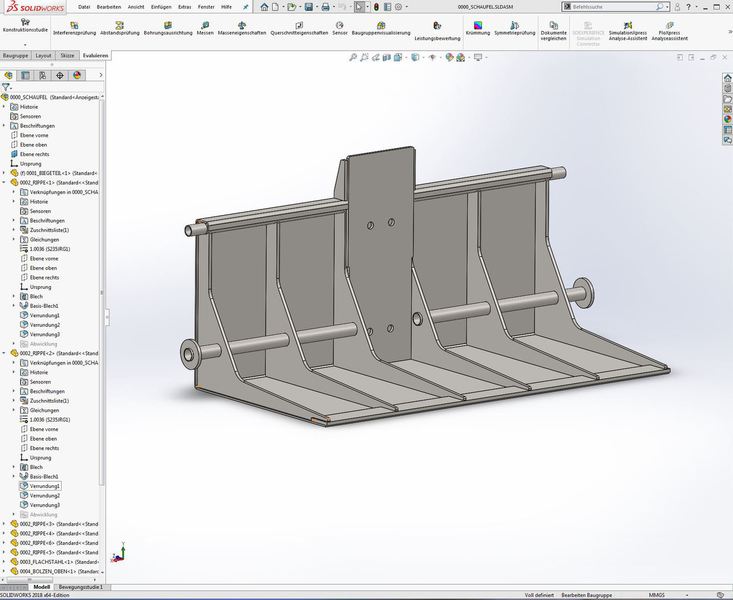Expand the Historie folder at tree top

click(4, 107)
